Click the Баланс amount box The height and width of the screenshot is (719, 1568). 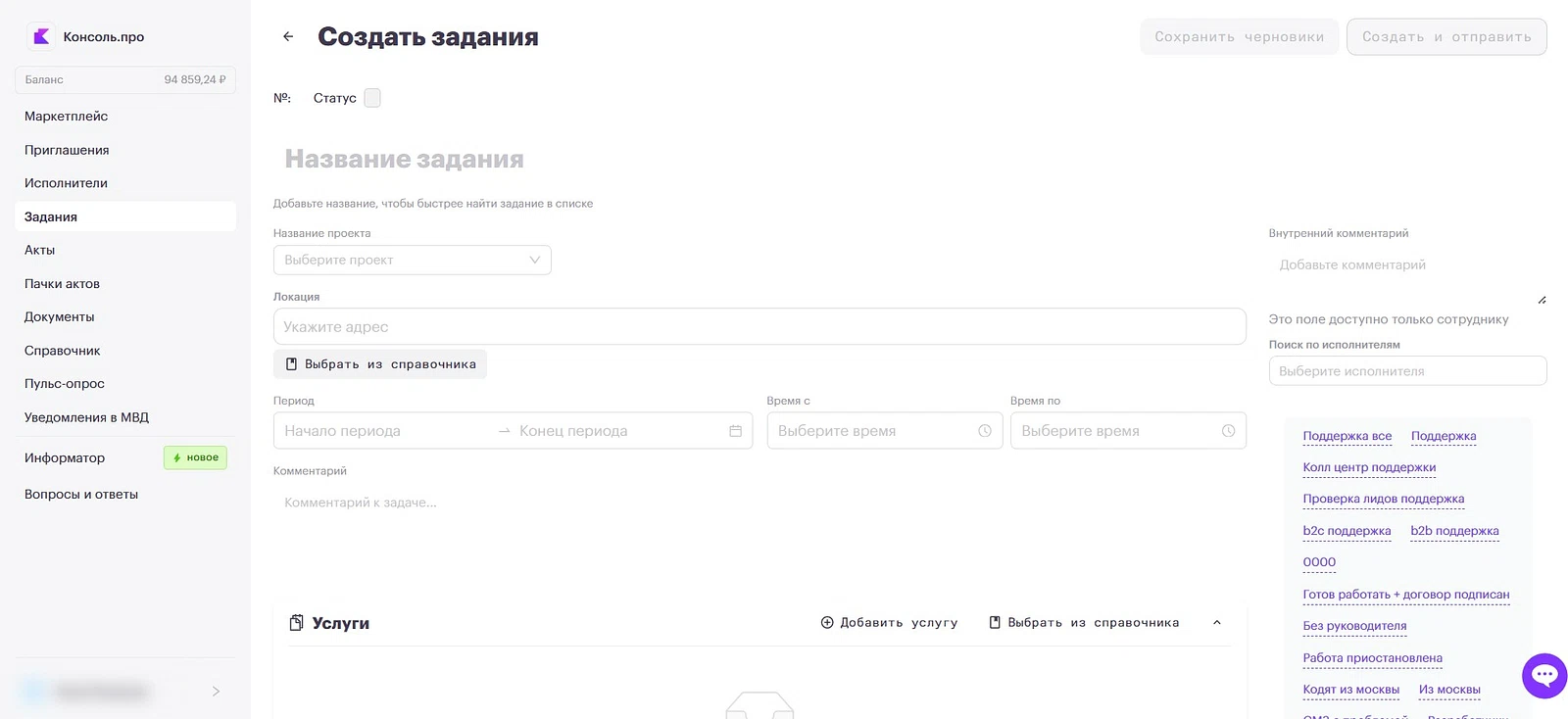point(125,80)
